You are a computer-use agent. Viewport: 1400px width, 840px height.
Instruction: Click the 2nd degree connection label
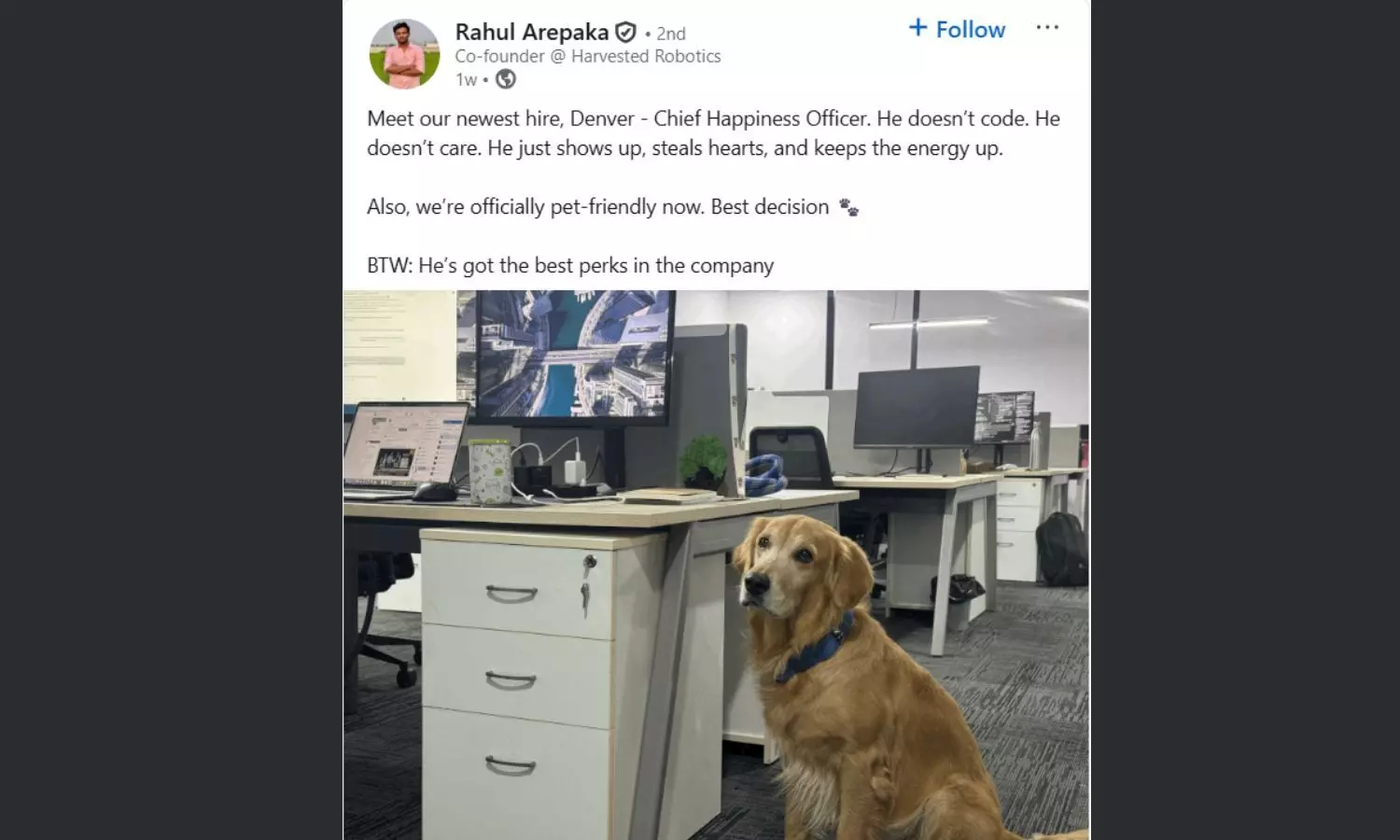tap(671, 34)
